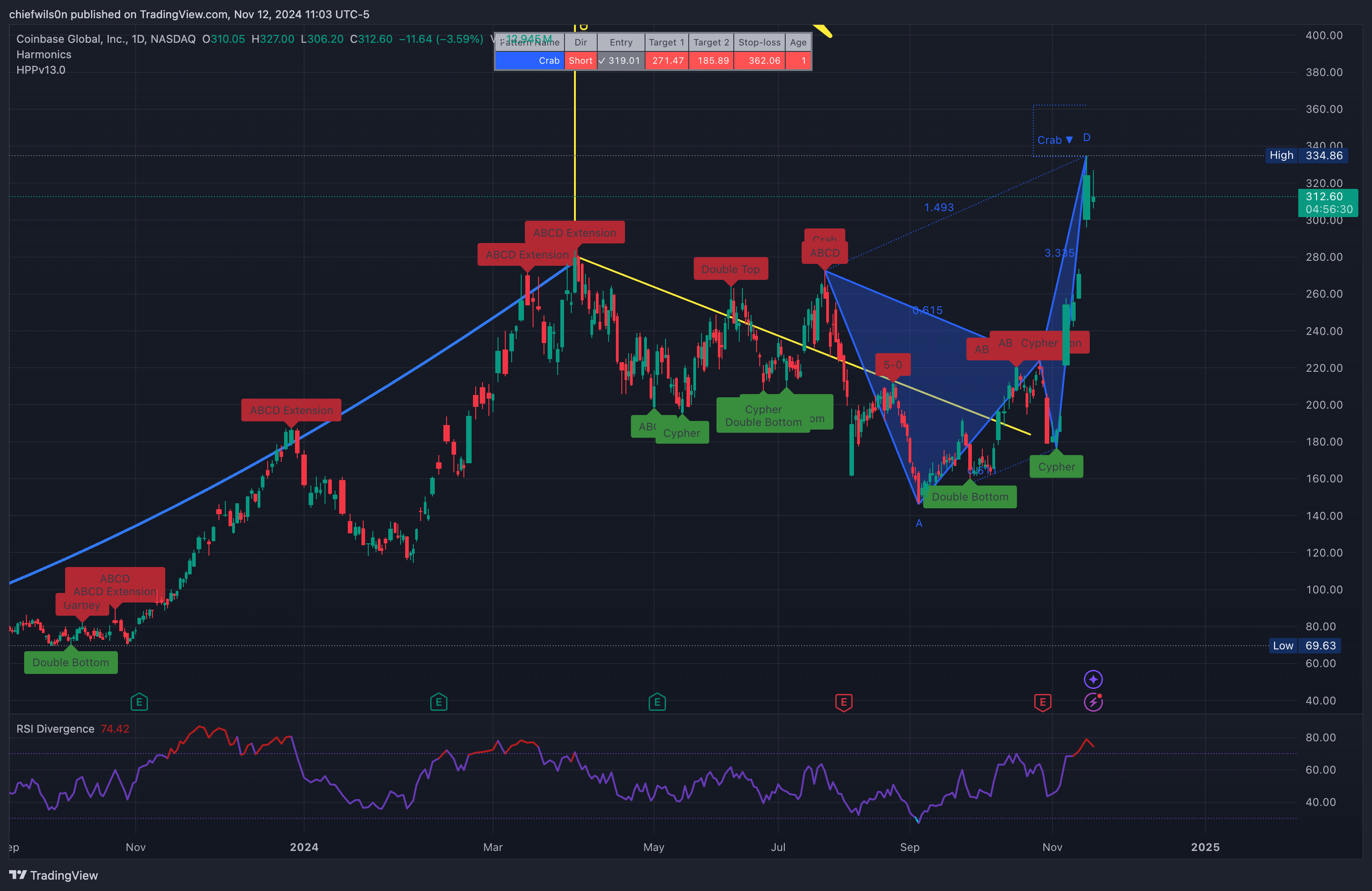
Task: Click the May label on the time axis
Action: tap(654, 846)
